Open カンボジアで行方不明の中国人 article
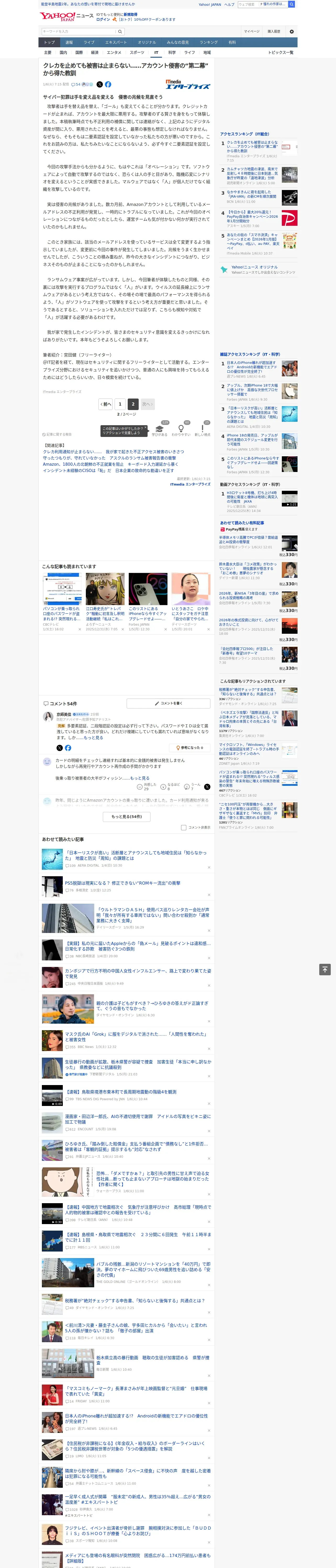Image resolution: width=336 pixels, height=1568 pixels. click(138, 974)
